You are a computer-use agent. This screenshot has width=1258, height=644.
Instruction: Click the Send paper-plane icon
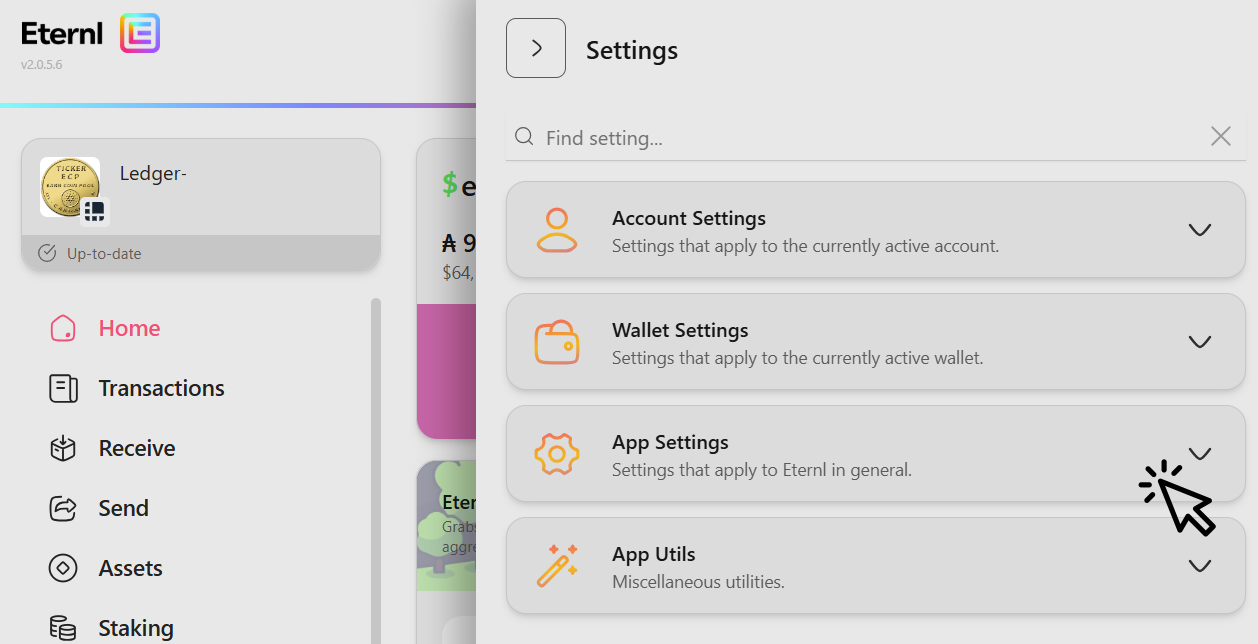pyautogui.click(x=62, y=508)
